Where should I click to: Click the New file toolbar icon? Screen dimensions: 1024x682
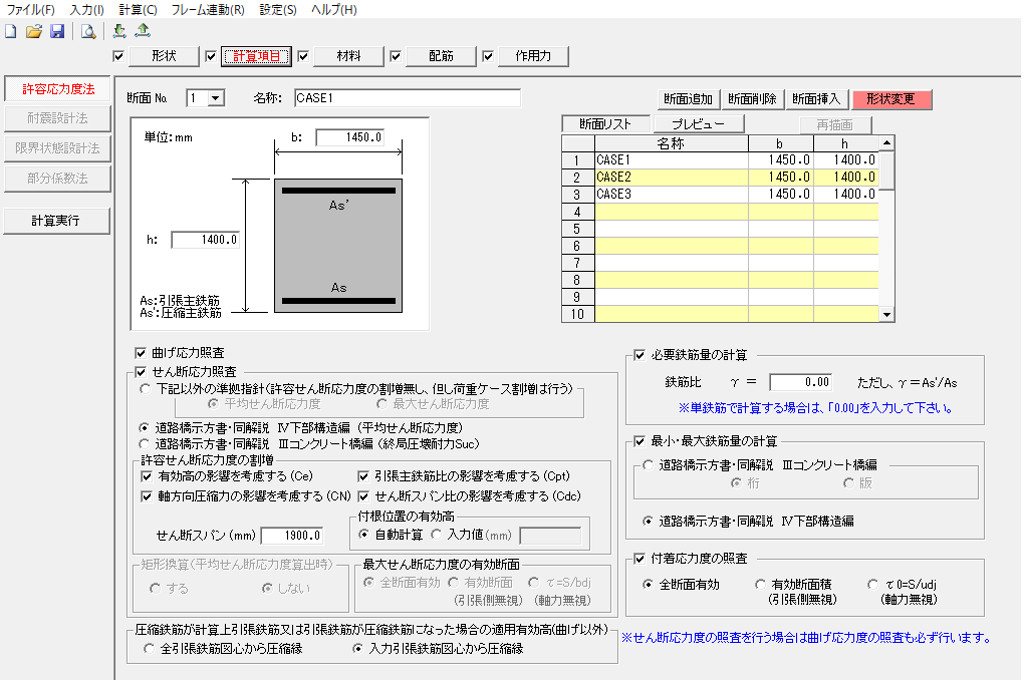(x=10, y=31)
